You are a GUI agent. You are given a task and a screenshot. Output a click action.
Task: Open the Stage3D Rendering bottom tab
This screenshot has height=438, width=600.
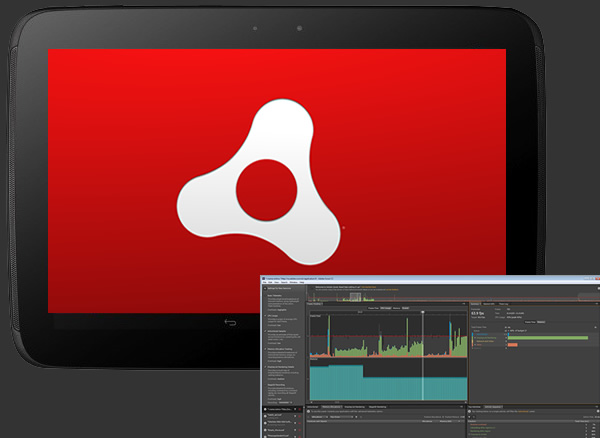[x=377, y=407]
